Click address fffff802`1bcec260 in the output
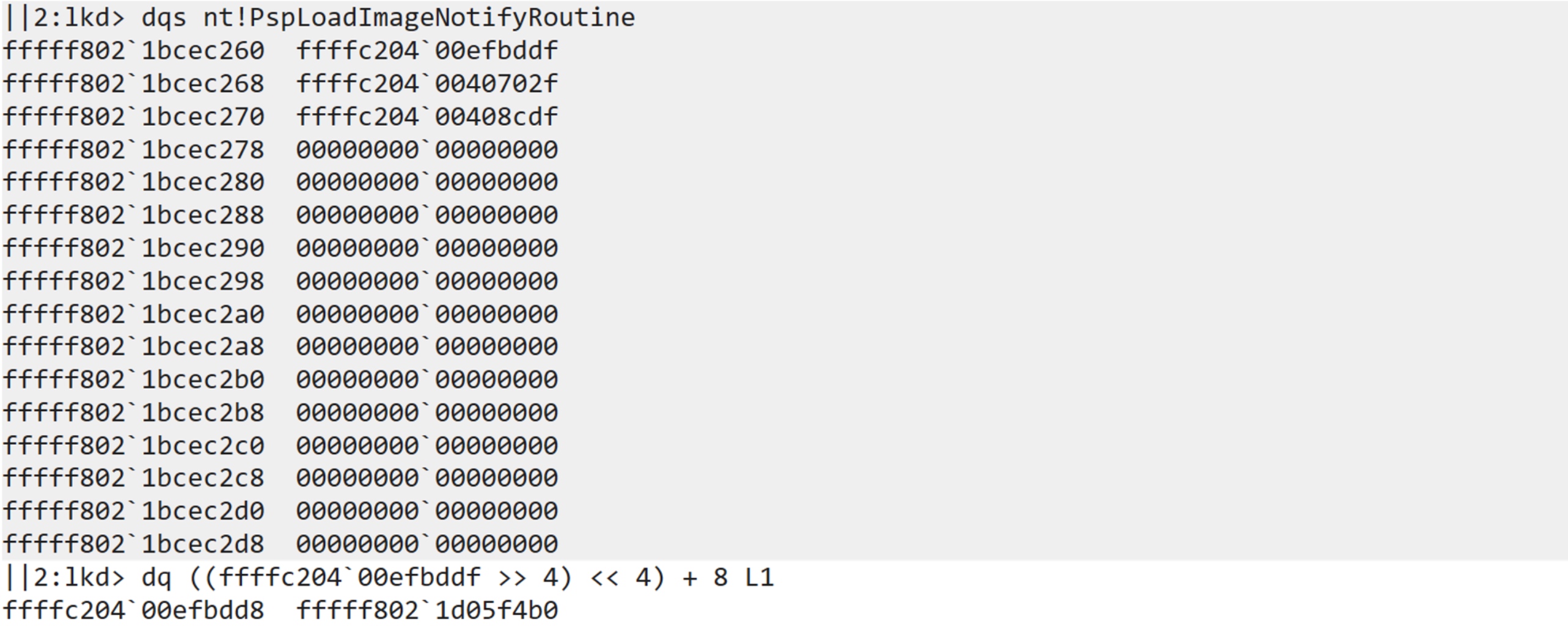Viewport: 1568px width, 627px height. (x=134, y=51)
